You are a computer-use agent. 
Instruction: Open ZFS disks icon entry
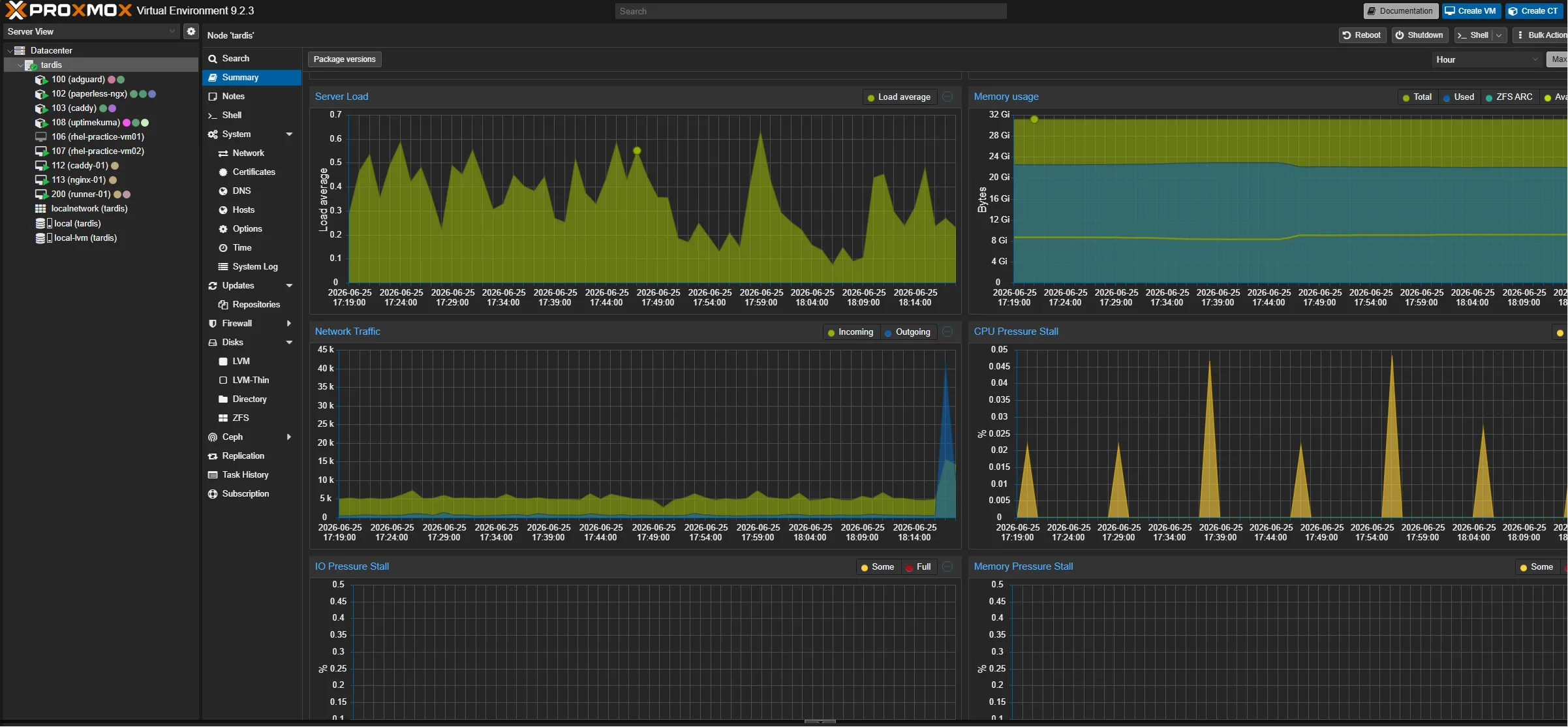click(x=223, y=418)
